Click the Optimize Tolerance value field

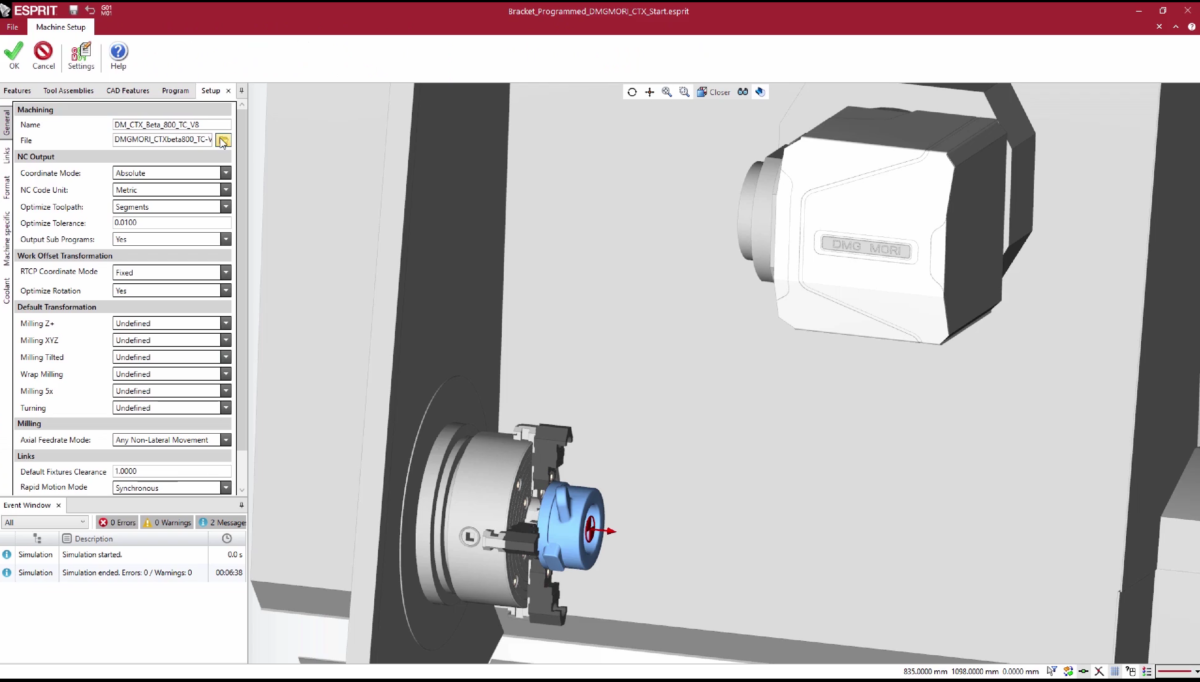(172, 223)
